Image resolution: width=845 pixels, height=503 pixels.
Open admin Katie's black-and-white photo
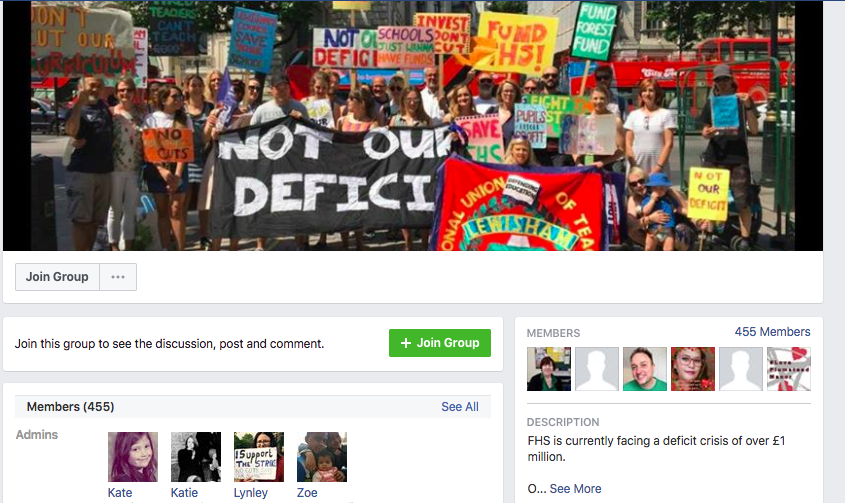tap(196, 457)
